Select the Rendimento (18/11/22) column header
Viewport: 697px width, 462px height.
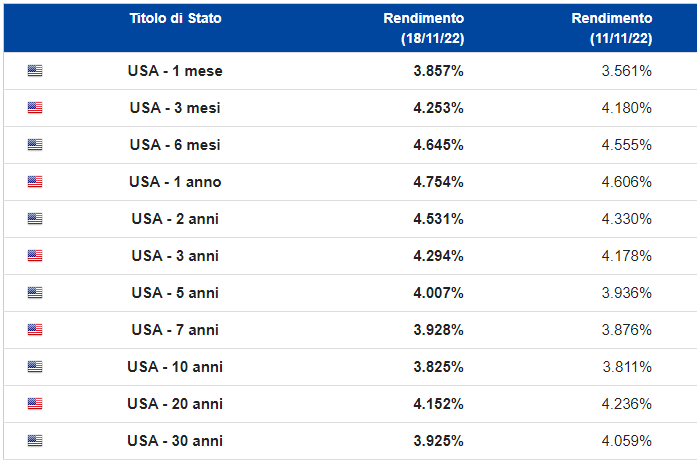pos(424,28)
